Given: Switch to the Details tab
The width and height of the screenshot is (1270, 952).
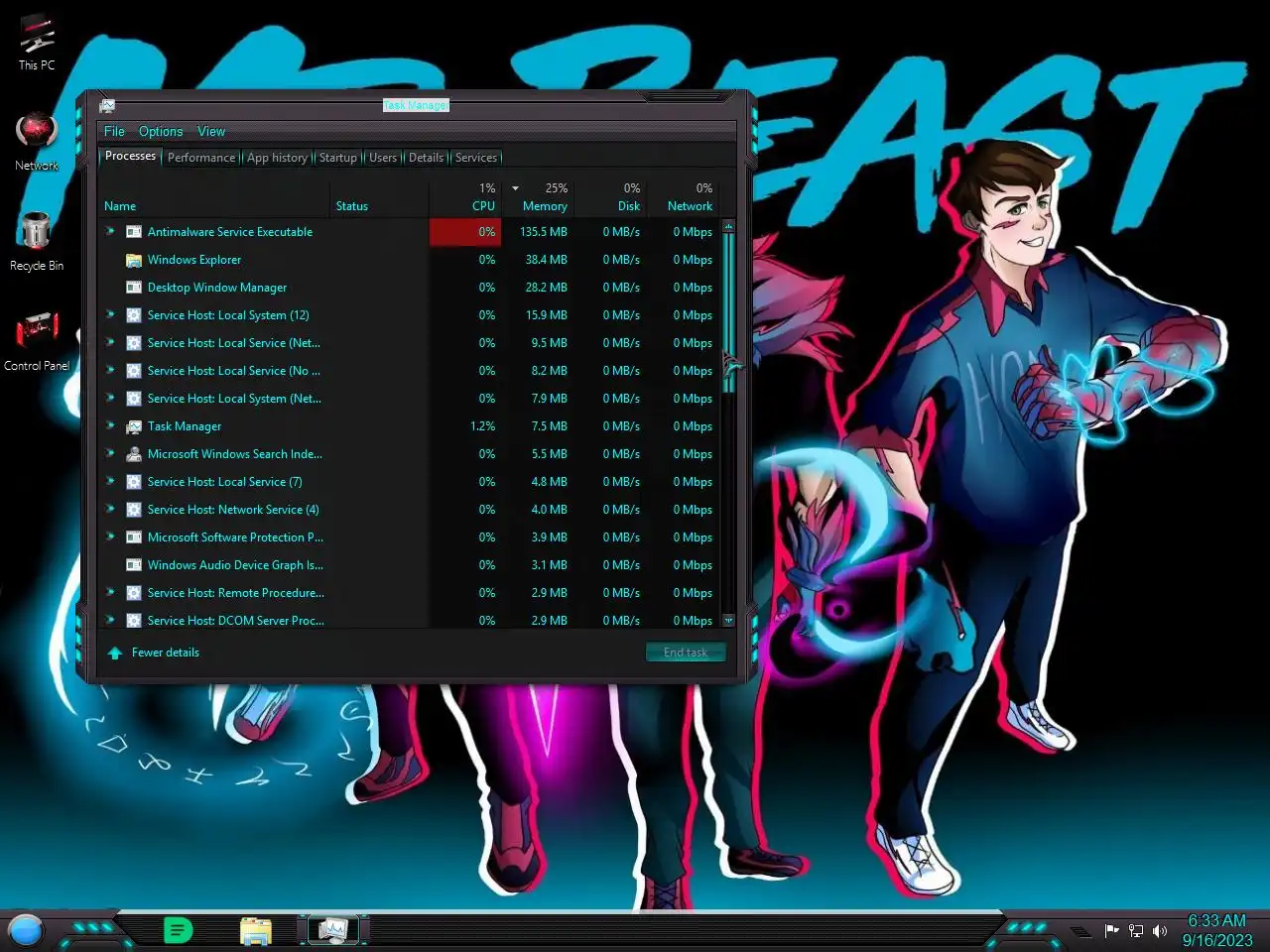Looking at the screenshot, I should point(426,158).
